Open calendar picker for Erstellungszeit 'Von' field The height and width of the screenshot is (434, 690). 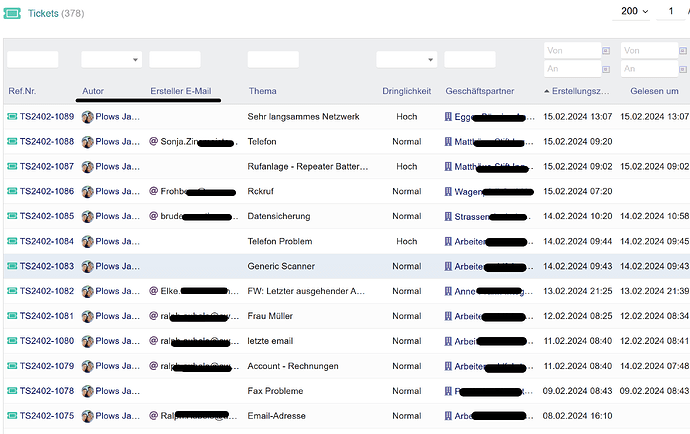point(605,50)
